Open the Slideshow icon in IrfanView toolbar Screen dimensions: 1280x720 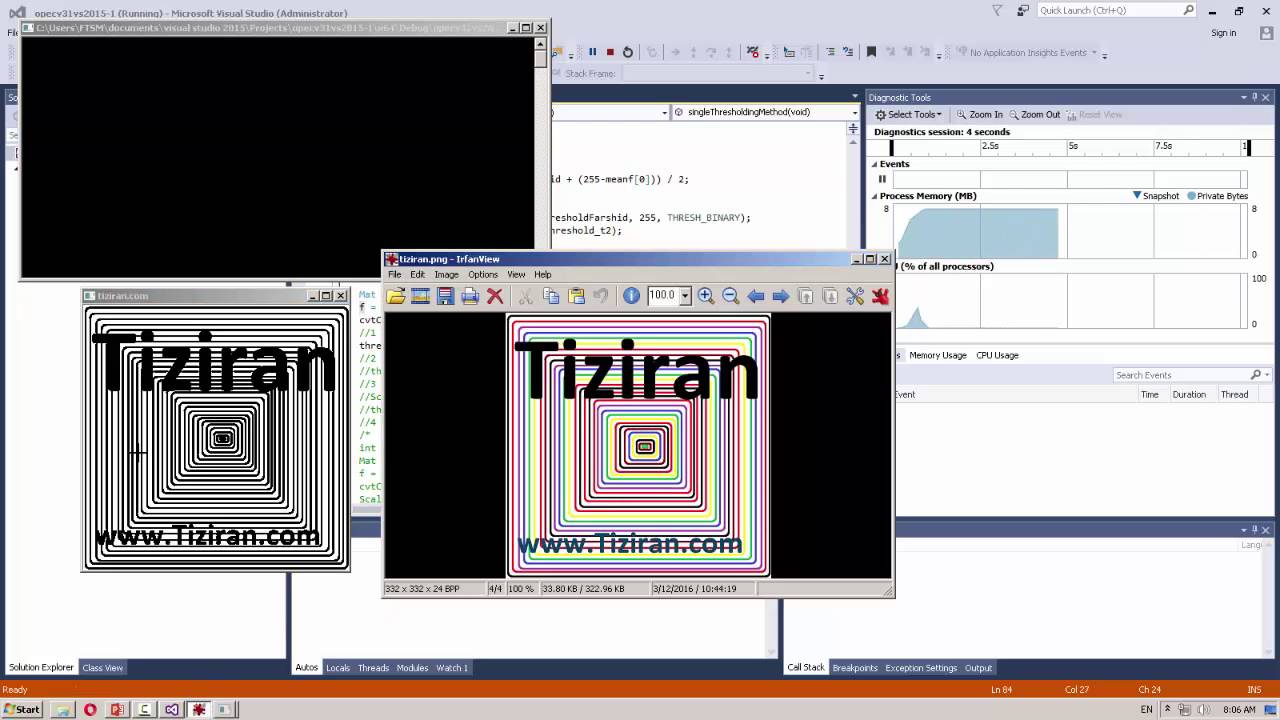(x=420, y=296)
